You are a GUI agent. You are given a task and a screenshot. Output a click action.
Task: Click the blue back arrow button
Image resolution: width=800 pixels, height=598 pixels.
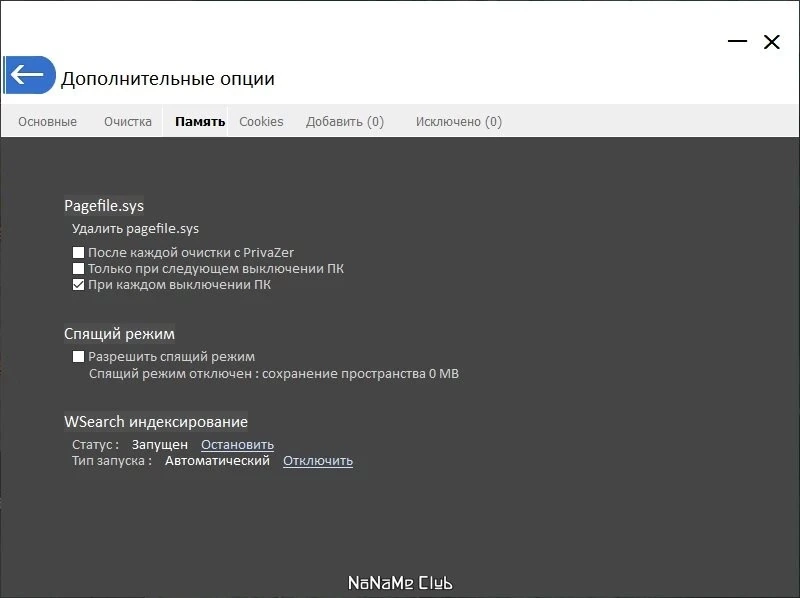(x=30, y=75)
